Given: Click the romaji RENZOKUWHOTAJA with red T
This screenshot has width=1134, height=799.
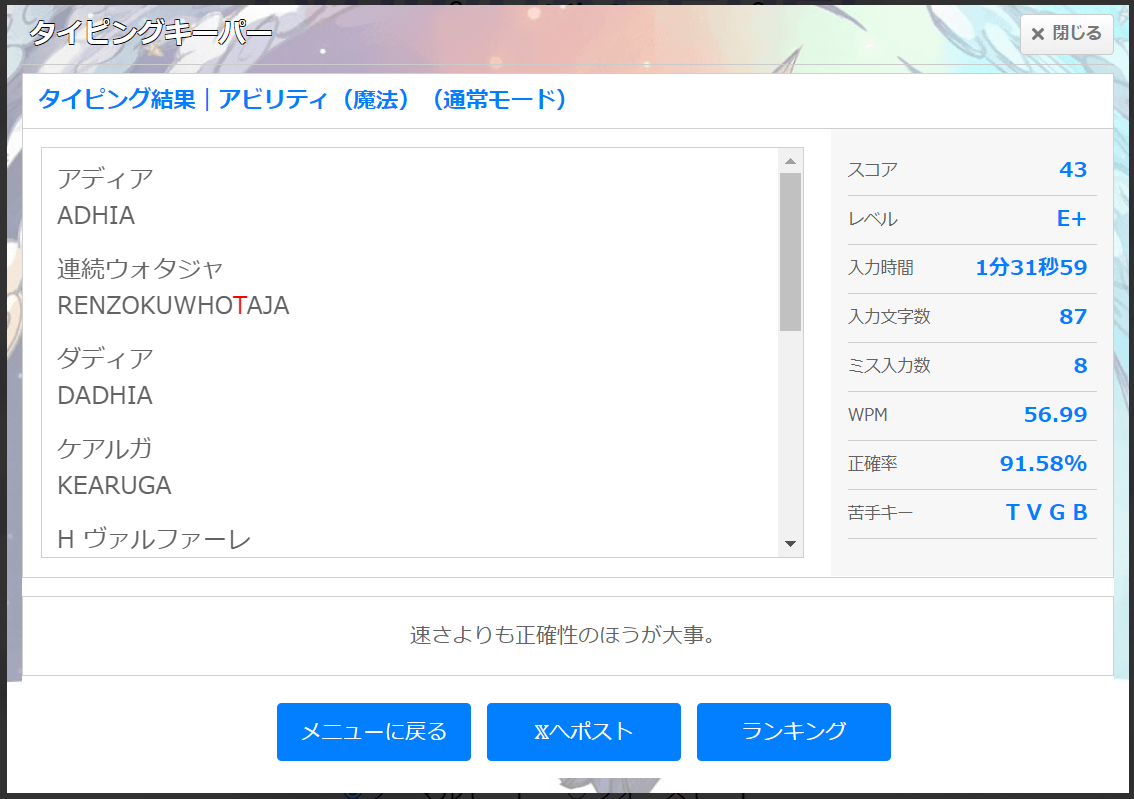Looking at the screenshot, I should [173, 306].
